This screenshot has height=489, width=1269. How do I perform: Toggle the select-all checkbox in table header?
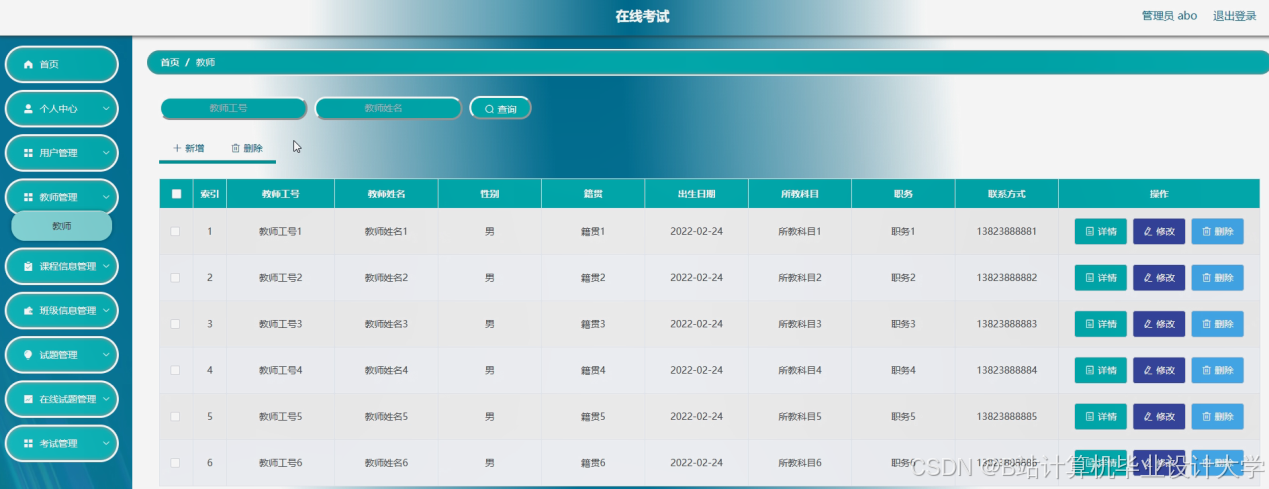(177, 194)
